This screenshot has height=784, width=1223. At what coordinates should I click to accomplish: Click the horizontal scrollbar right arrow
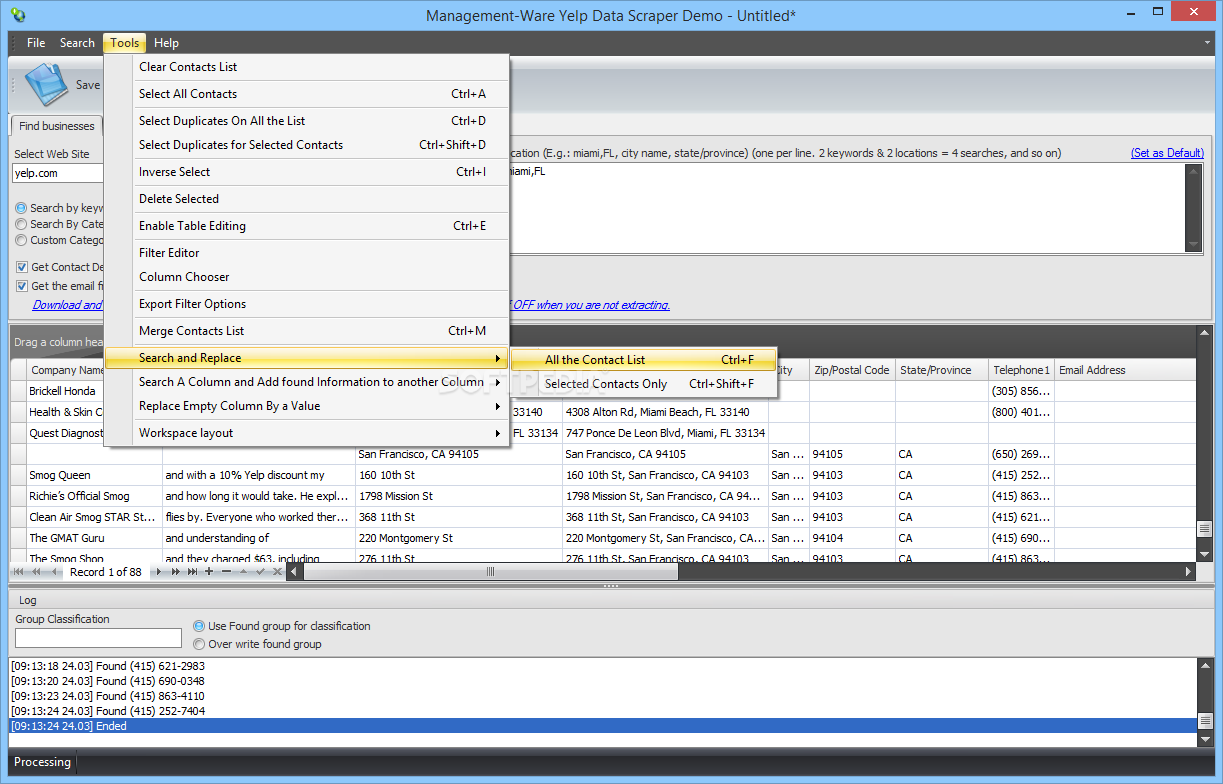tap(1188, 572)
